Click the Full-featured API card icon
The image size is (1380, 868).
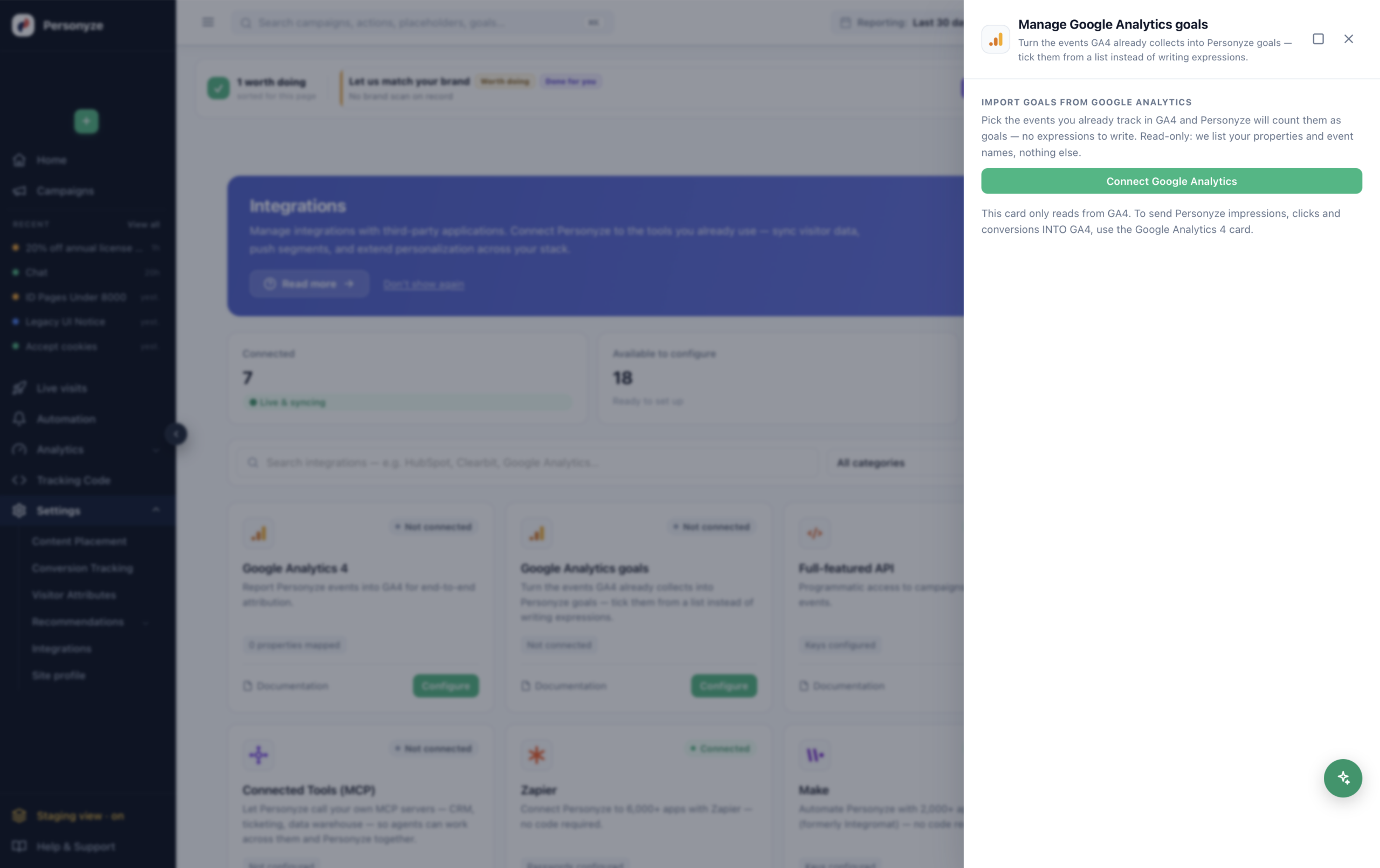815,534
